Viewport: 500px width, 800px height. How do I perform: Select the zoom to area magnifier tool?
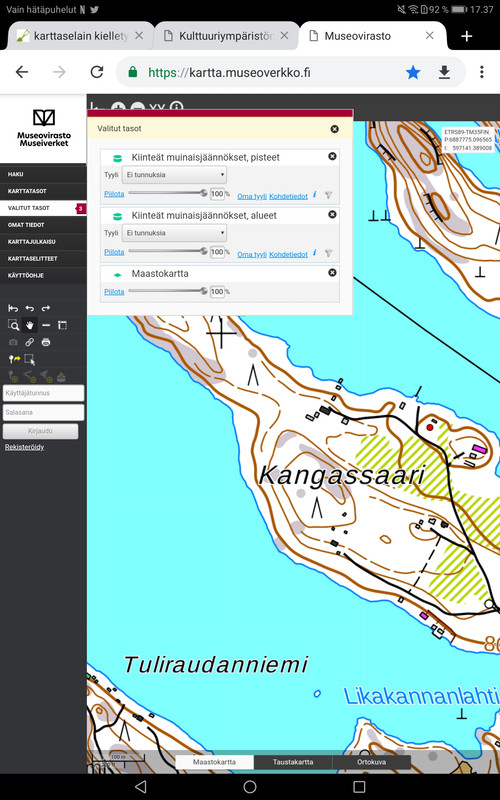point(13,325)
